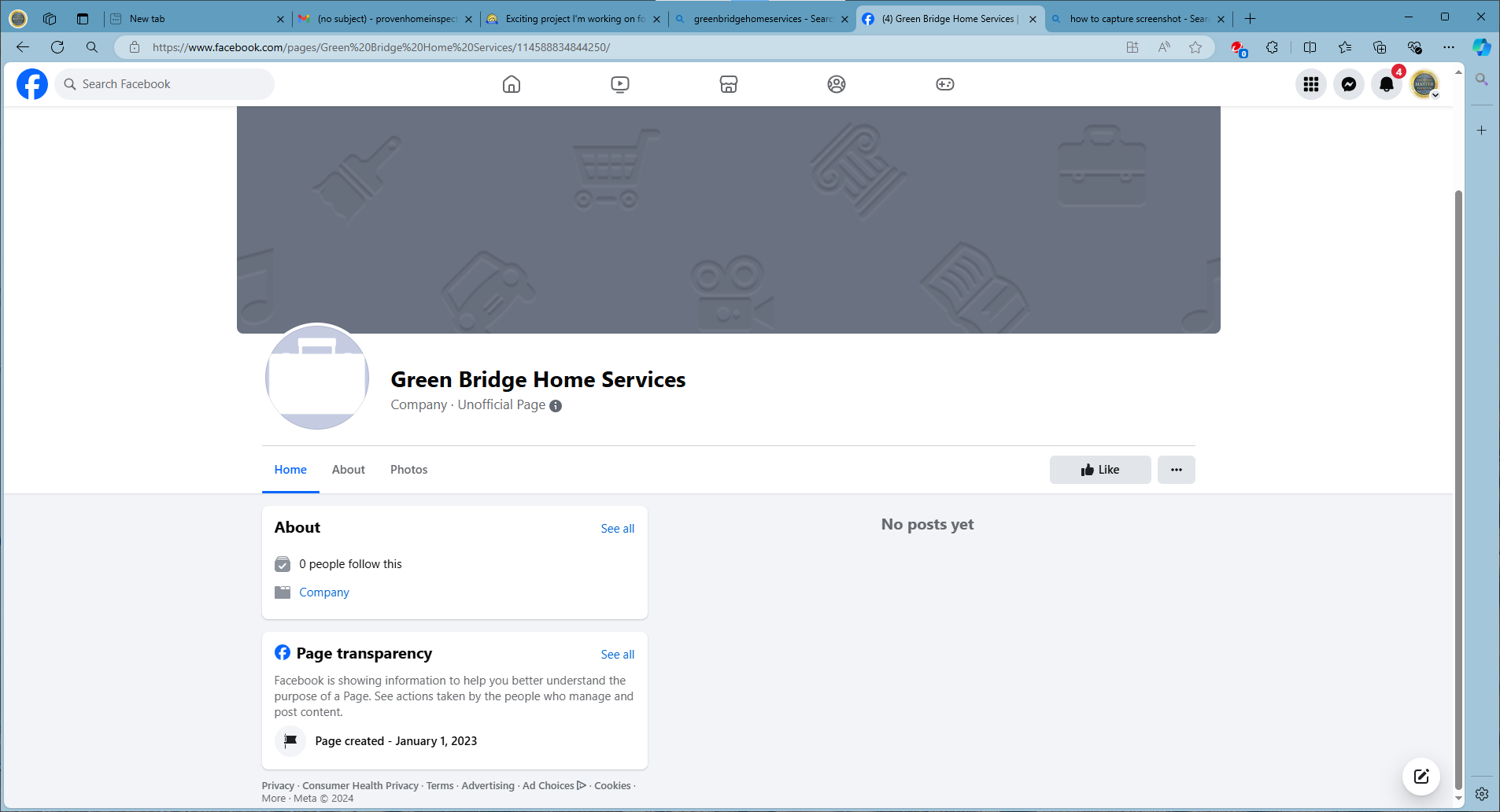This screenshot has width=1500, height=812.
Task: Open the Workspaces menu
Action: pyautogui.click(x=50, y=19)
